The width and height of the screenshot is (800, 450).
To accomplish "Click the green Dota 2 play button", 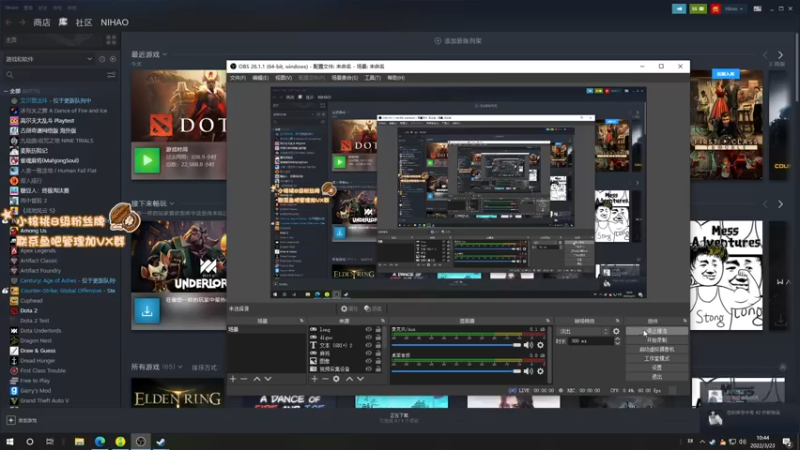I will (x=147, y=160).
